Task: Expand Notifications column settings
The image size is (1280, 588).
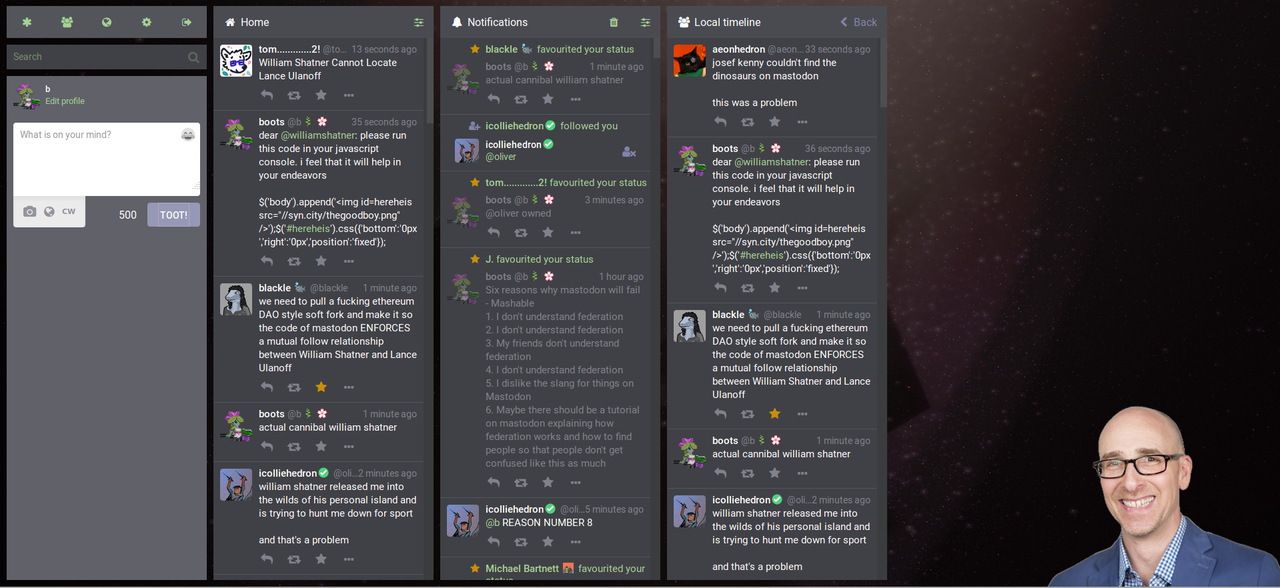Action: (x=646, y=22)
